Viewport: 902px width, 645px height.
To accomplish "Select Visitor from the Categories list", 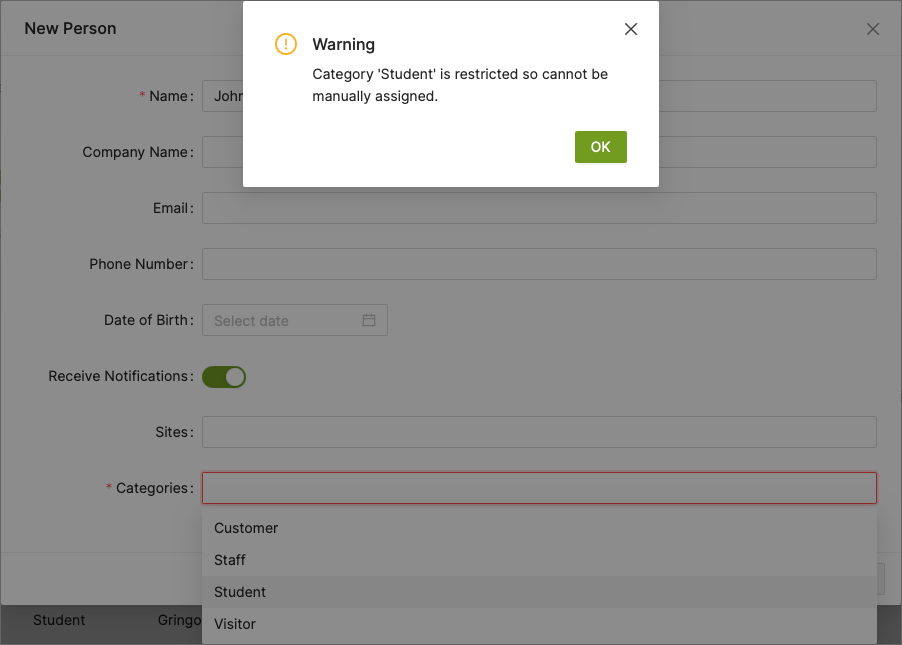I will point(235,624).
